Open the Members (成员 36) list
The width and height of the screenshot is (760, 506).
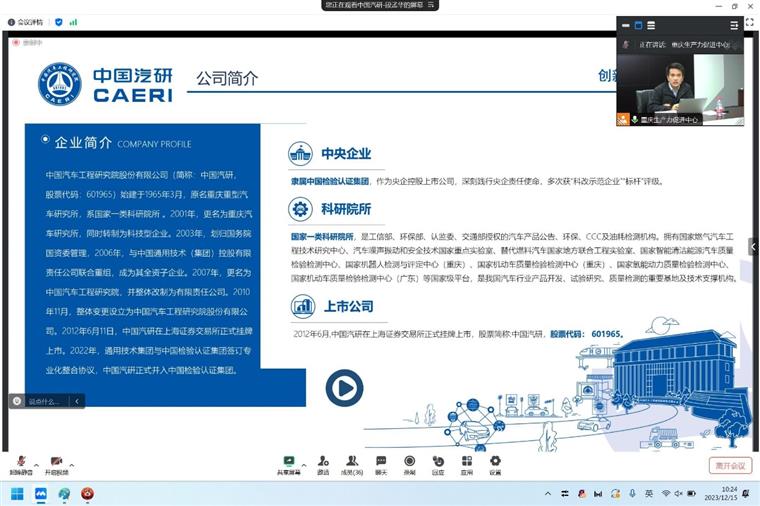[352, 465]
